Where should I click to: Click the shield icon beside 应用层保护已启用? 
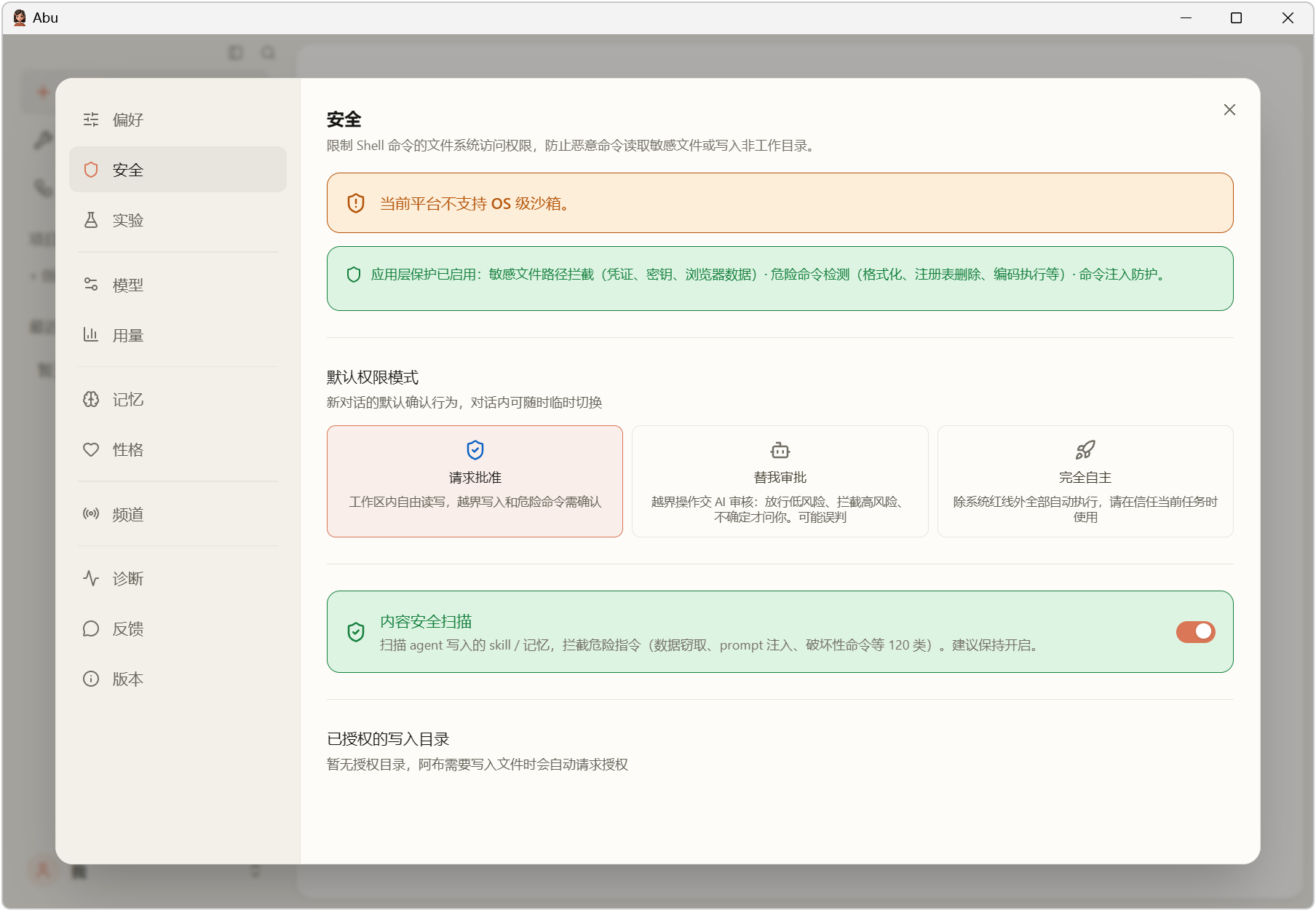pos(354,275)
